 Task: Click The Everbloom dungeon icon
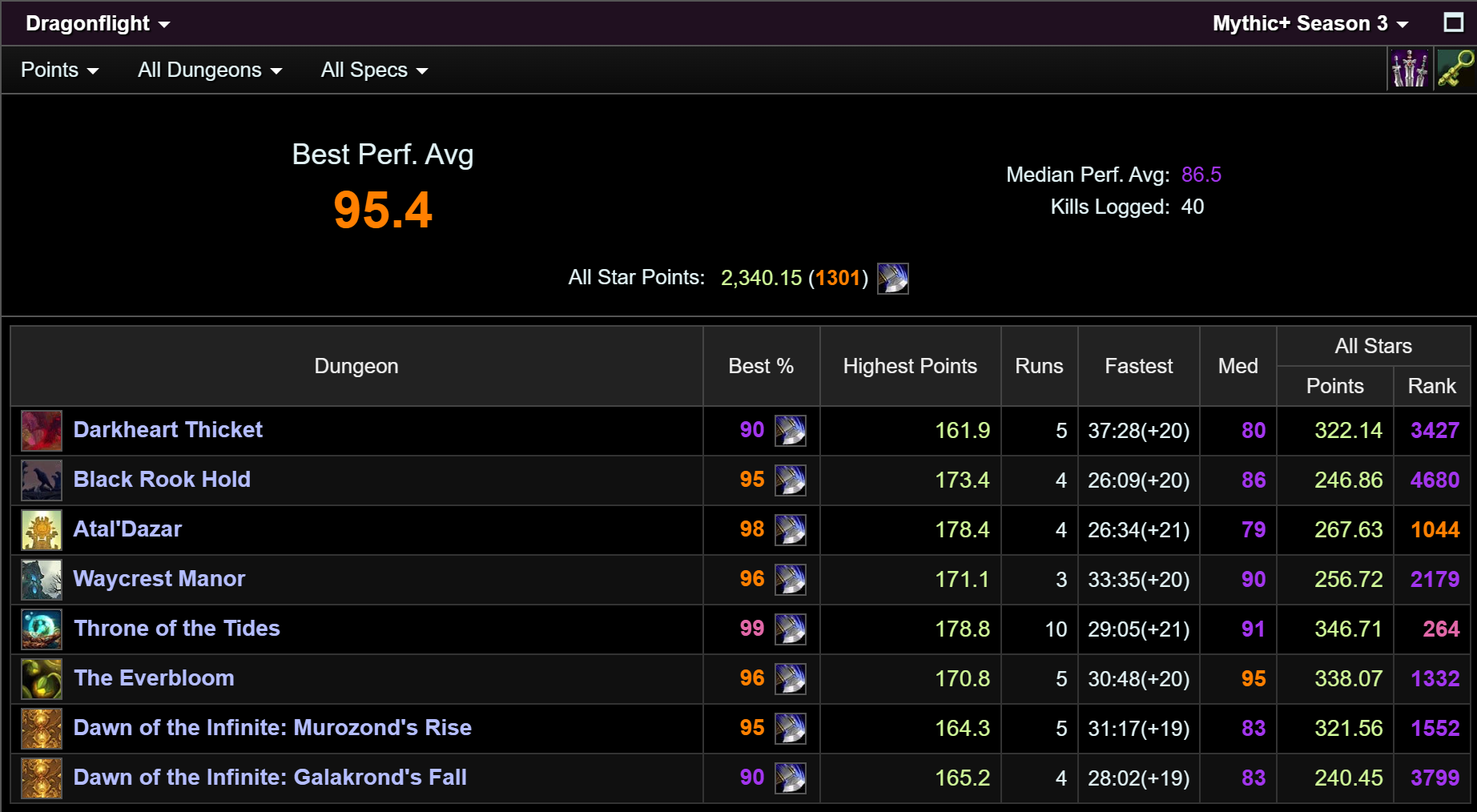click(x=42, y=679)
